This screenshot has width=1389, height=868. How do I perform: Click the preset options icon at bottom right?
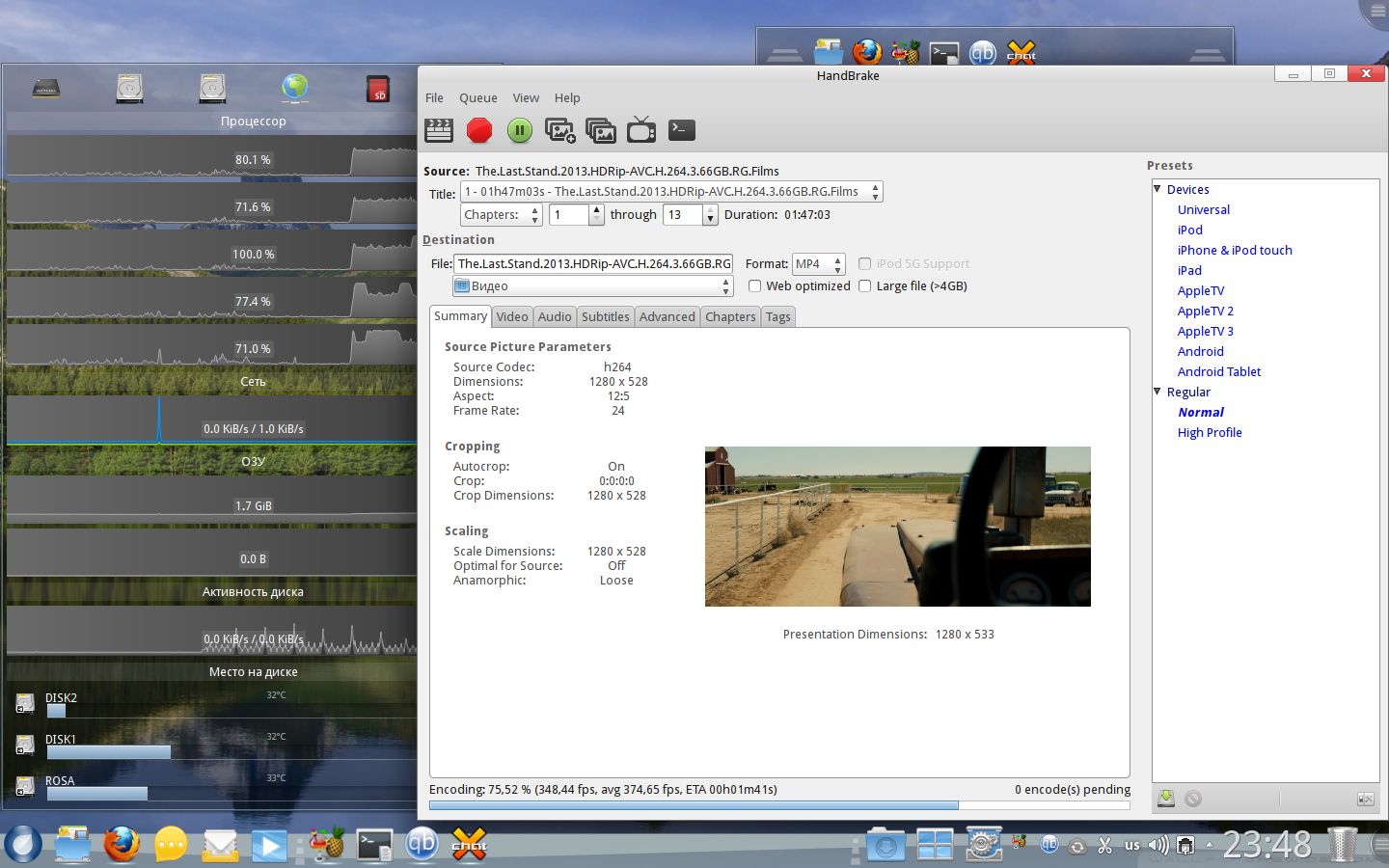[1365, 799]
